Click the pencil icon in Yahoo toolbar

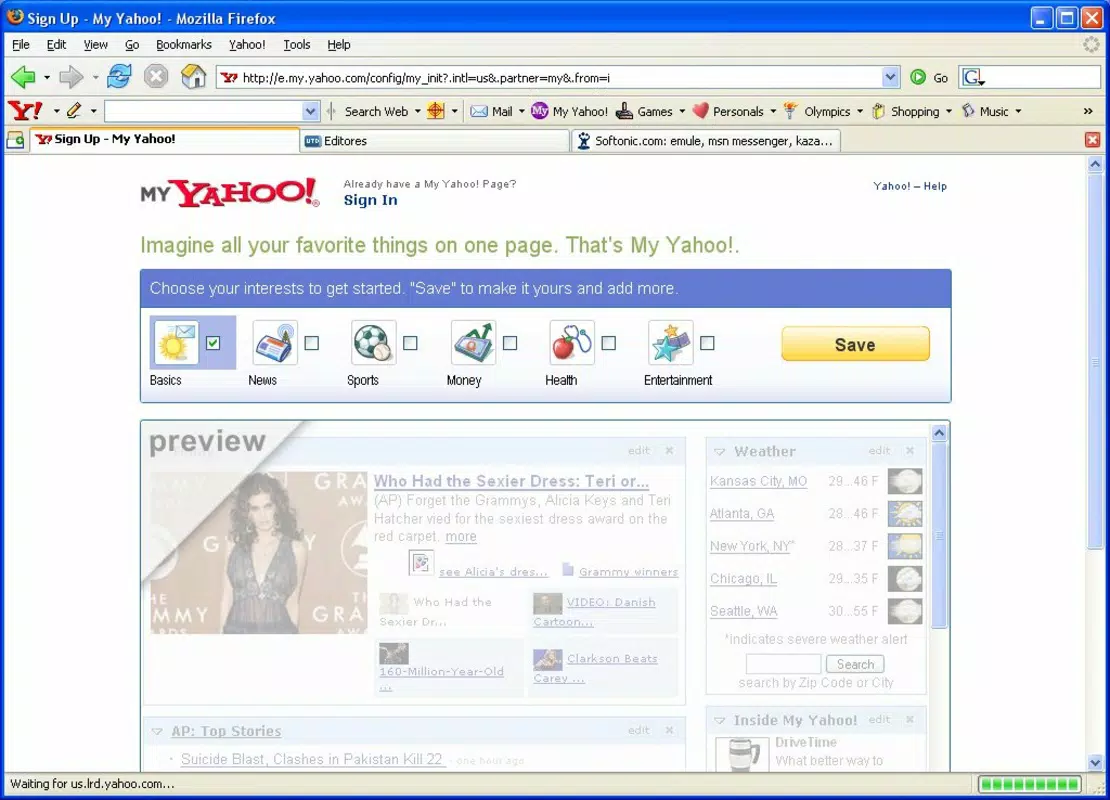pyautogui.click(x=74, y=110)
